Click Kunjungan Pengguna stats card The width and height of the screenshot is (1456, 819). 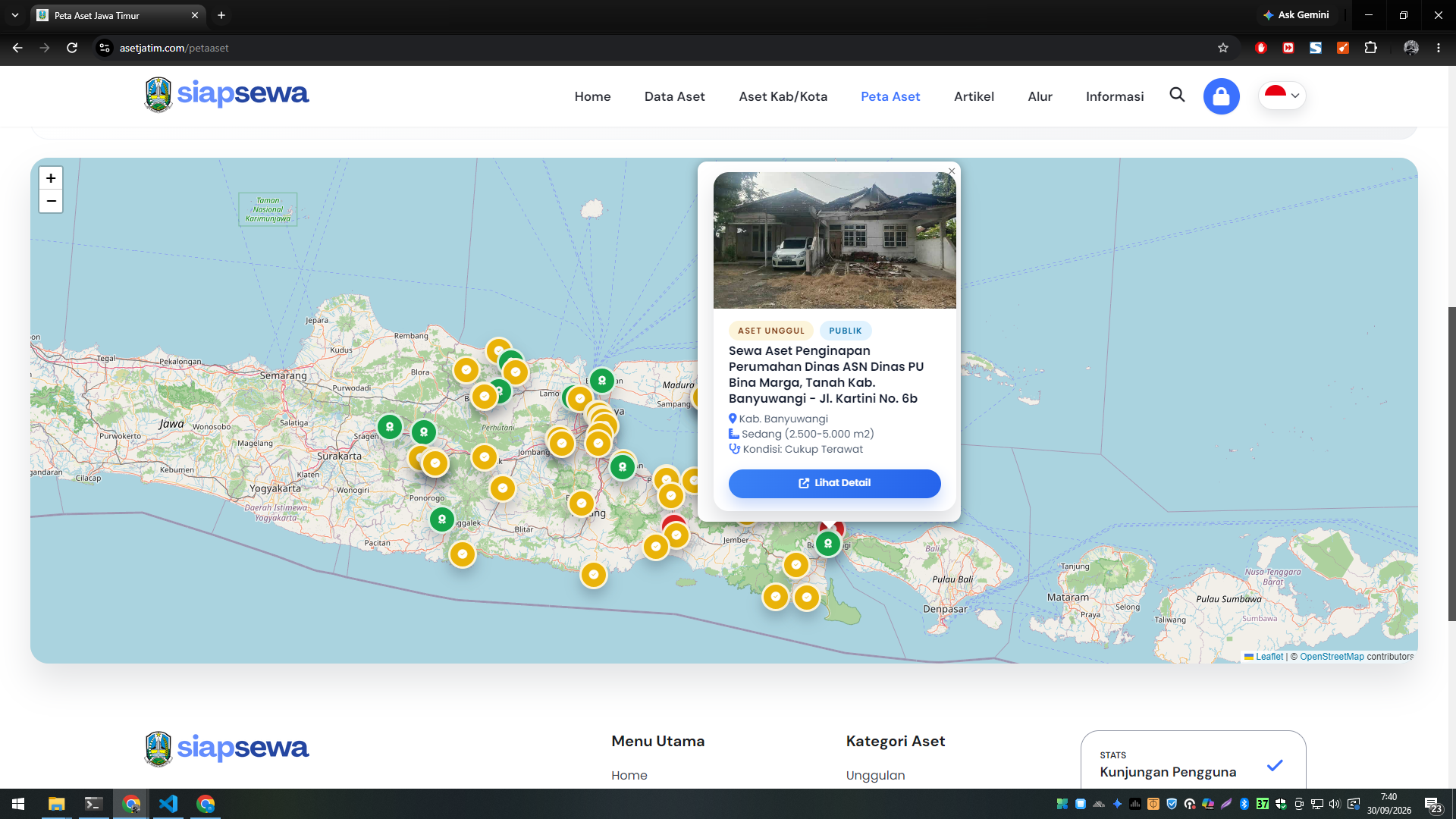coord(1193,761)
